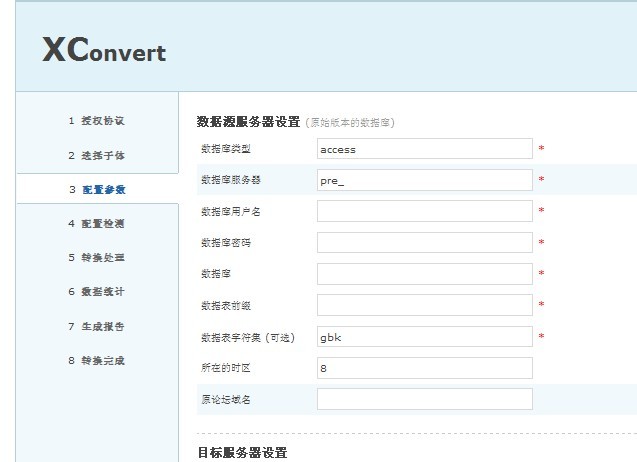Open step 2 in the wizard sidebar
This screenshot has width=637, height=462.
[96, 155]
